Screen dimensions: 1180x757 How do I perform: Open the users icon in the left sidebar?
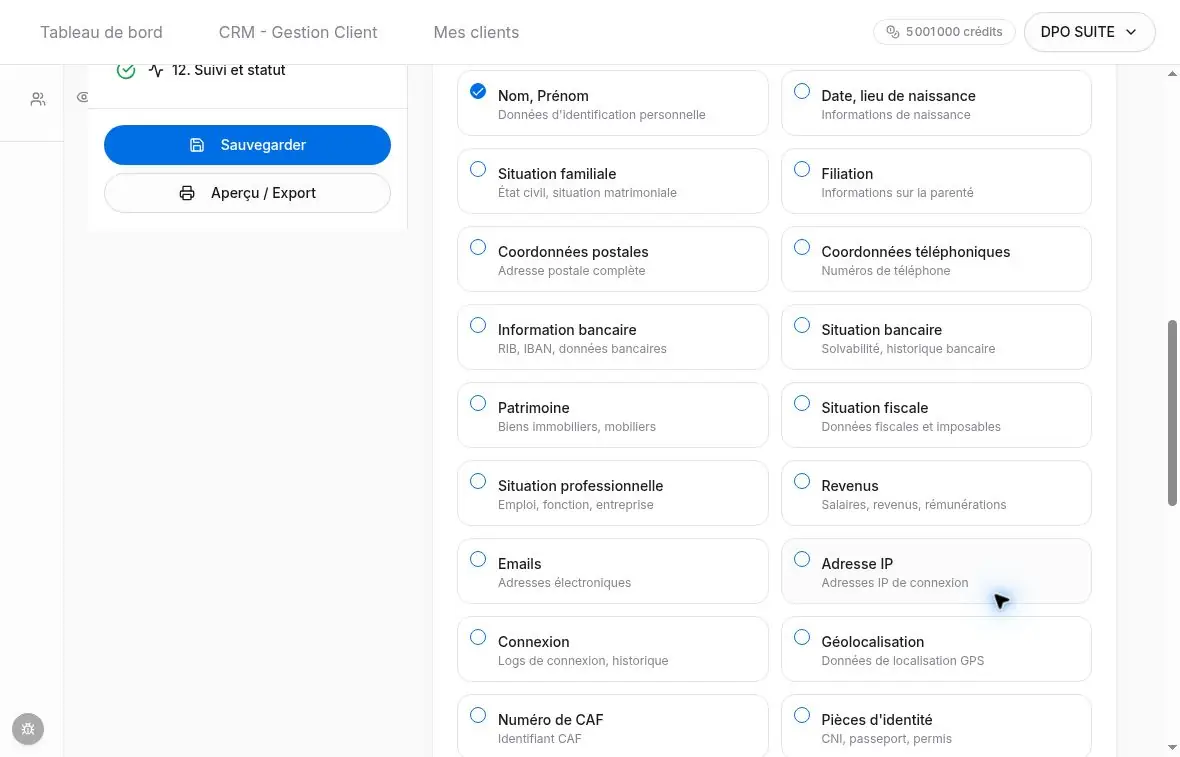pos(38,99)
